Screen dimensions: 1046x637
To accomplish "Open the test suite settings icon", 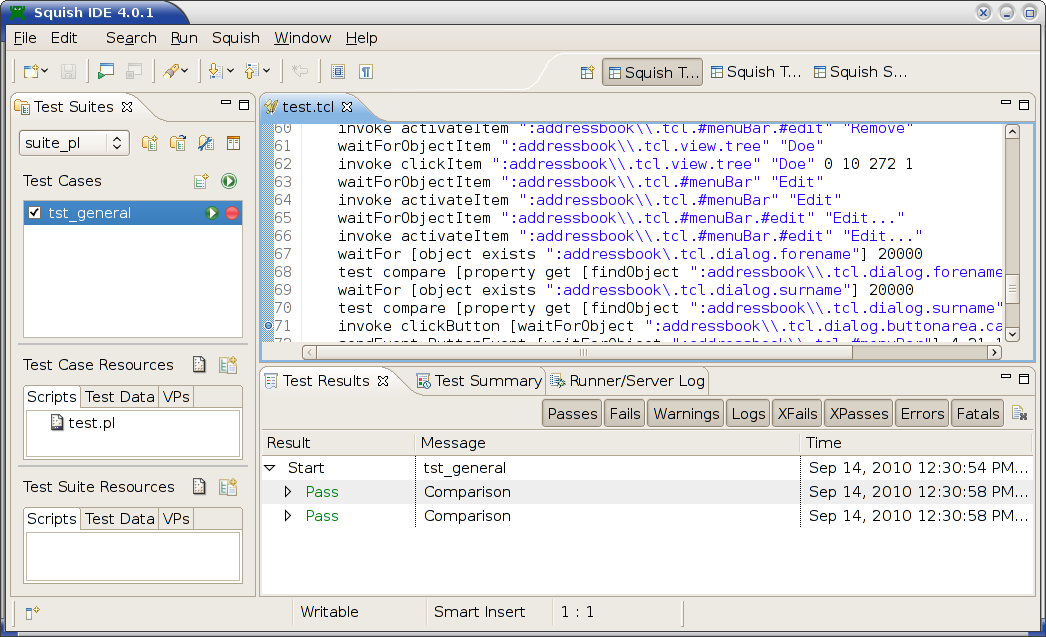I will (205, 143).
